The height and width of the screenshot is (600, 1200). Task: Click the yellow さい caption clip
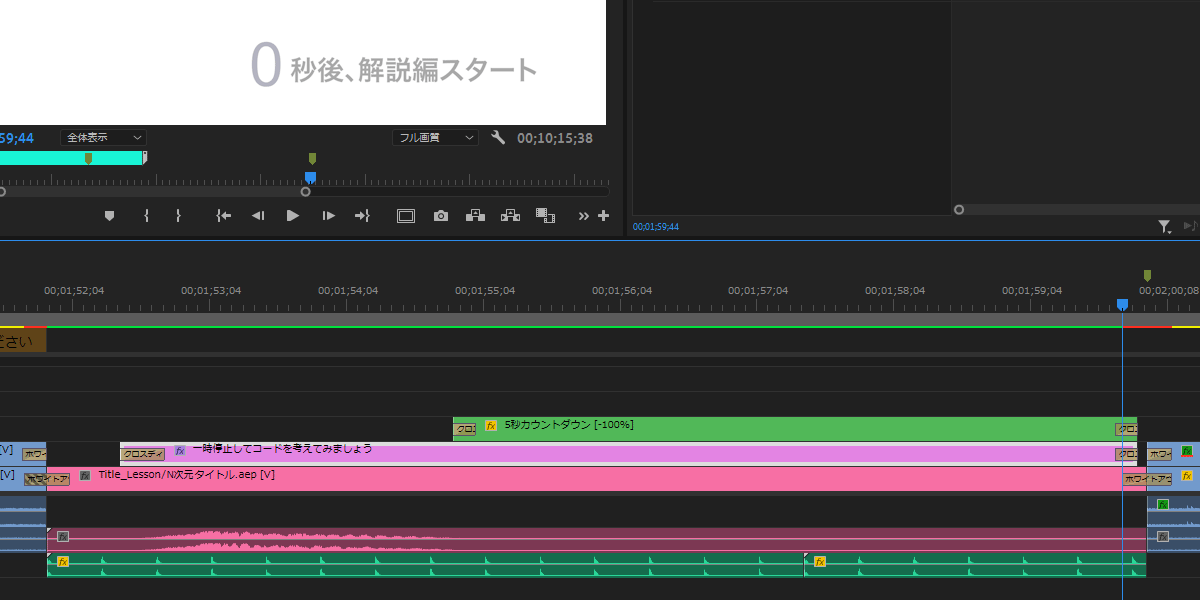pyautogui.click(x=23, y=341)
